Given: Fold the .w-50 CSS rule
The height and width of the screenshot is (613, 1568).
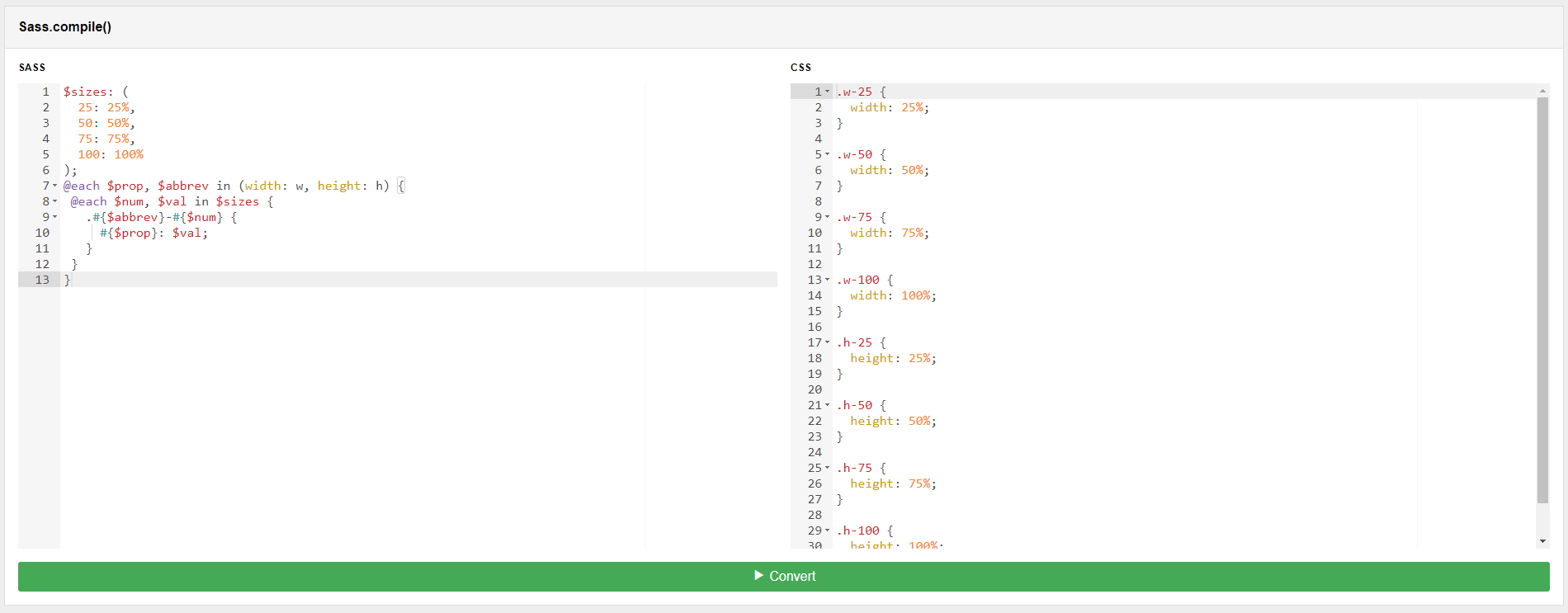Looking at the screenshot, I should click(828, 154).
